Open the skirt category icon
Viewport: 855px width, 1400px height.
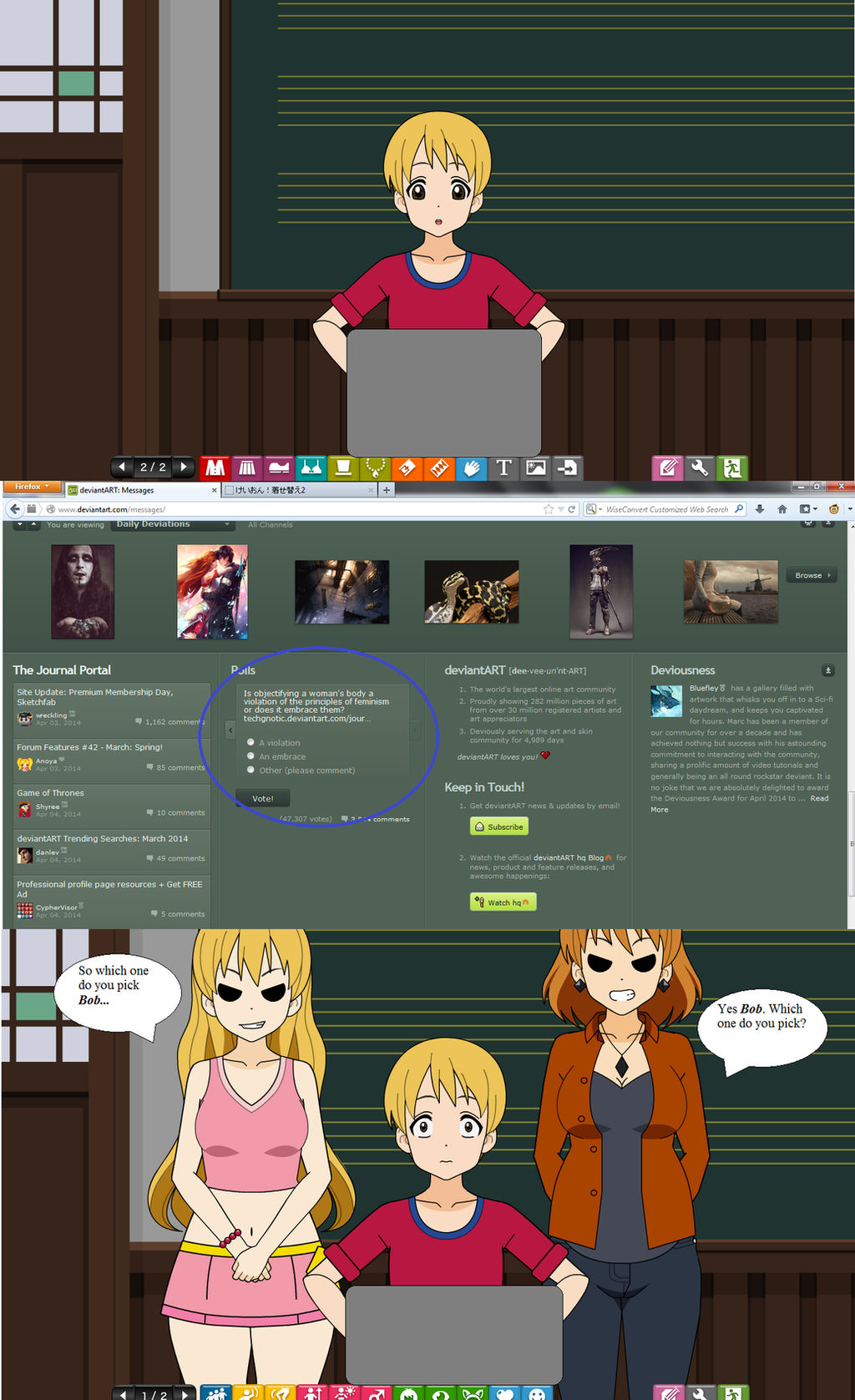pyautogui.click(x=247, y=468)
